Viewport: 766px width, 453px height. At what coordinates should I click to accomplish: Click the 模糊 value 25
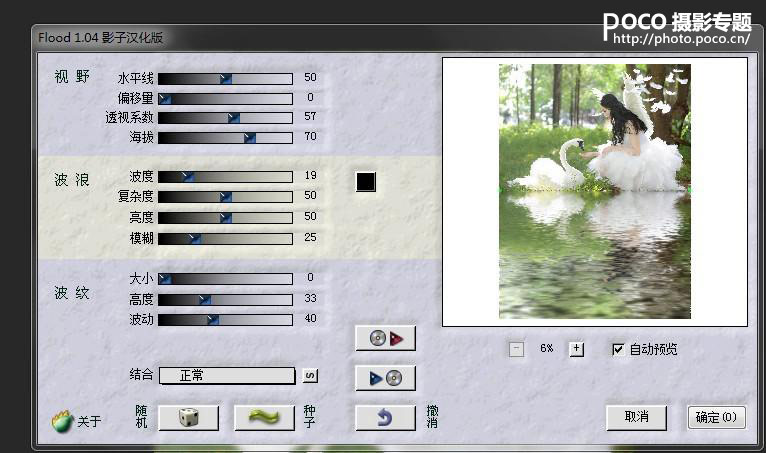310,237
